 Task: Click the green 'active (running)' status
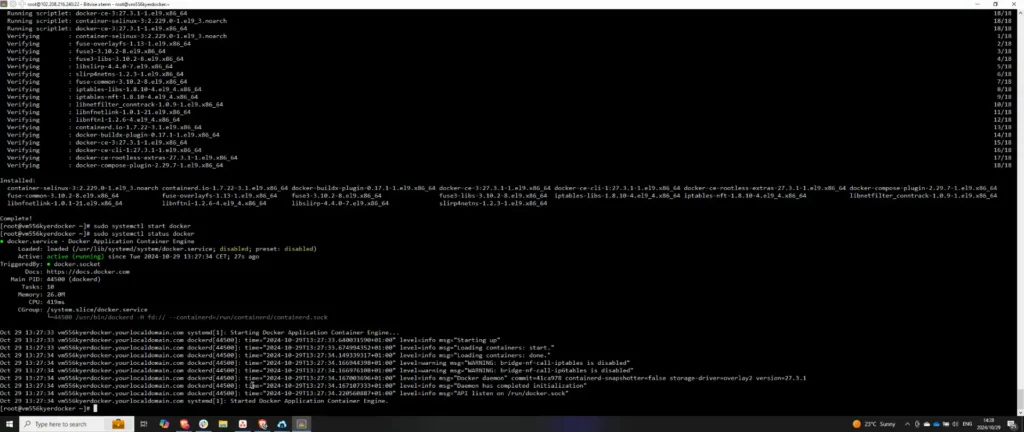(75, 256)
